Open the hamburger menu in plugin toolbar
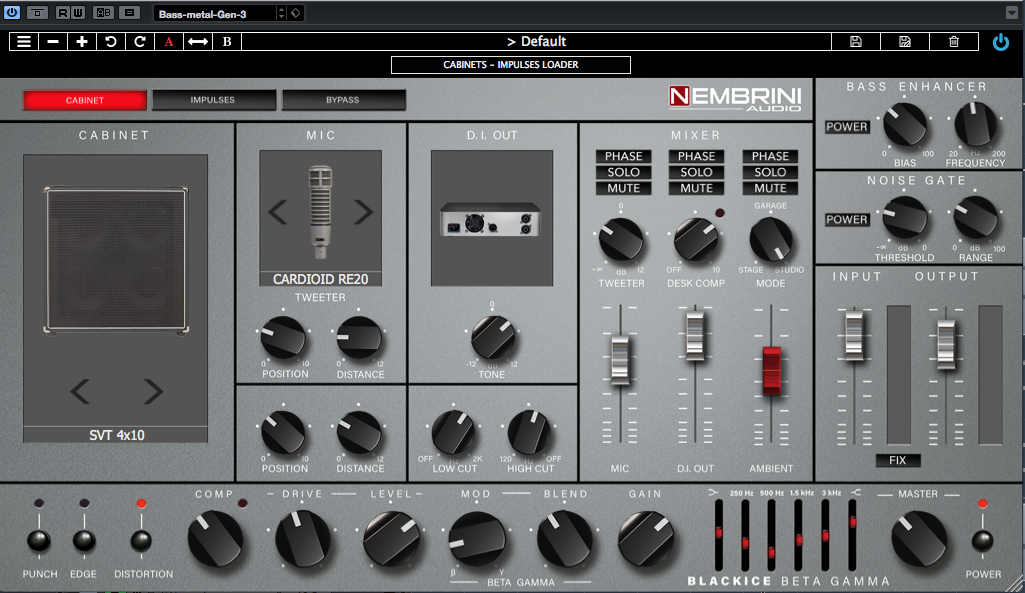The height and width of the screenshot is (593, 1025). [x=24, y=41]
